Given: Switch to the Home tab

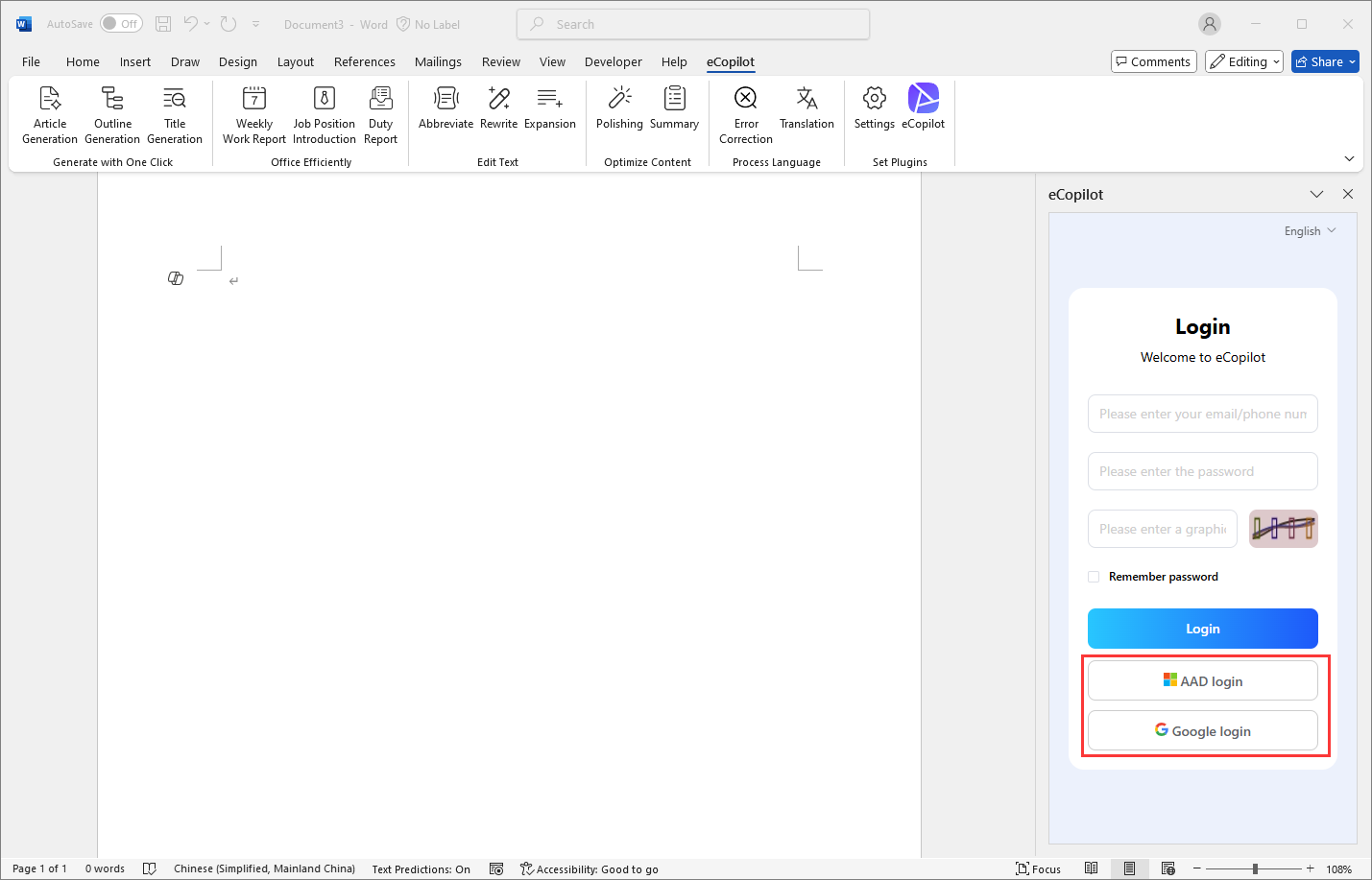Looking at the screenshot, I should pyautogui.click(x=83, y=61).
